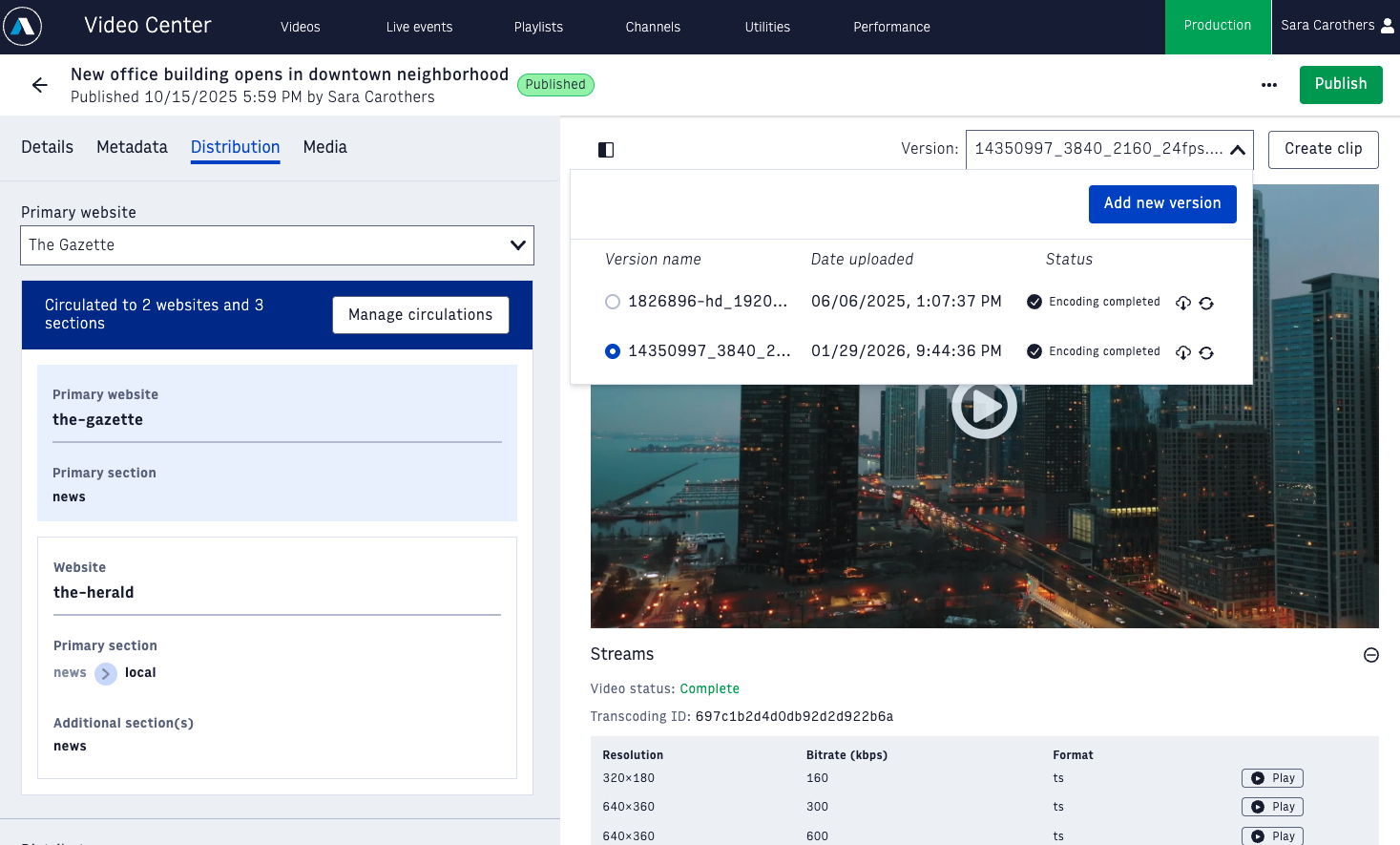Image resolution: width=1400 pixels, height=845 pixels.
Task: Switch to the Details tab
Action: (48, 147)
